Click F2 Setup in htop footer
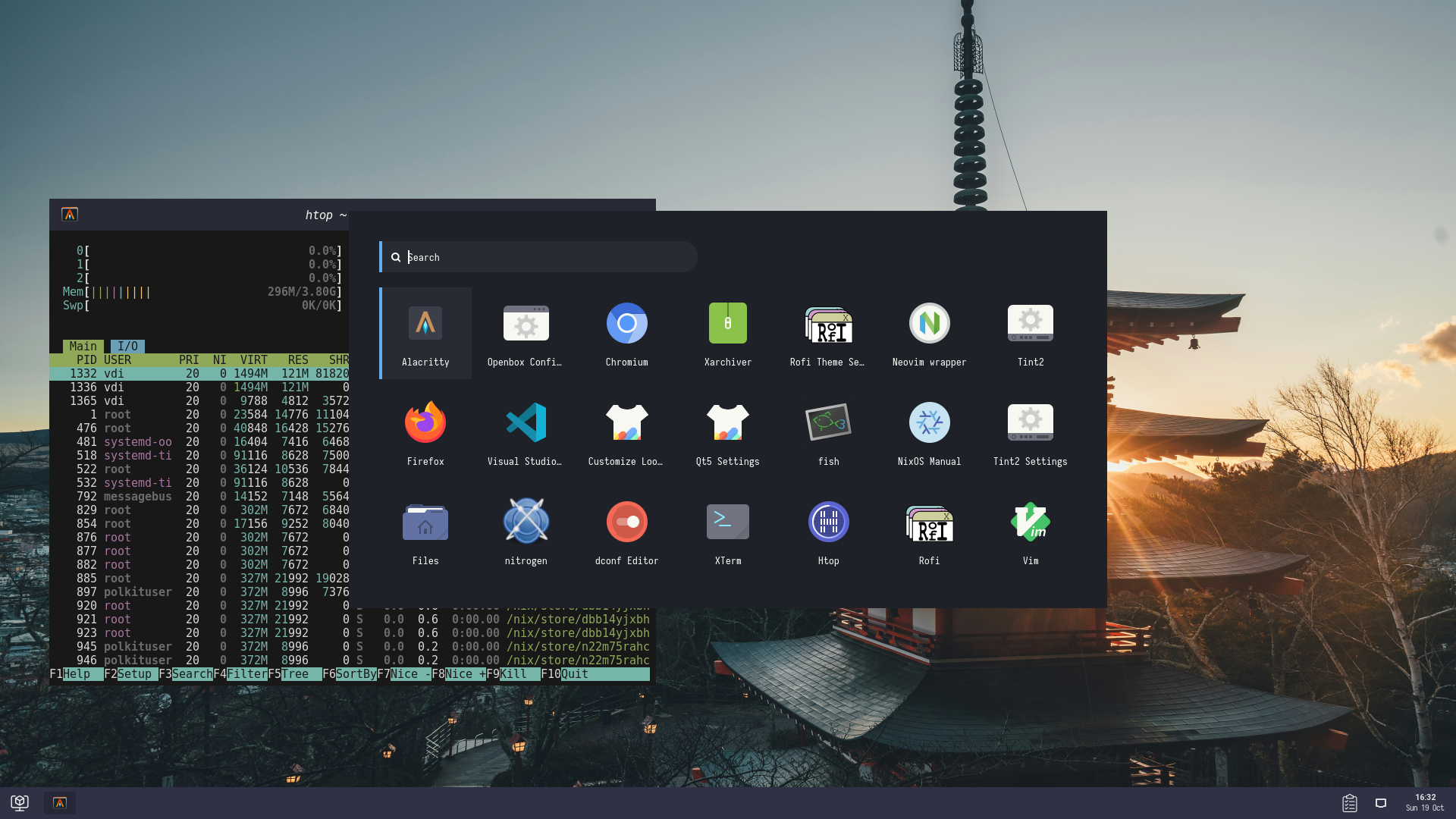The image size is (1456, 819). coord(131,674)
